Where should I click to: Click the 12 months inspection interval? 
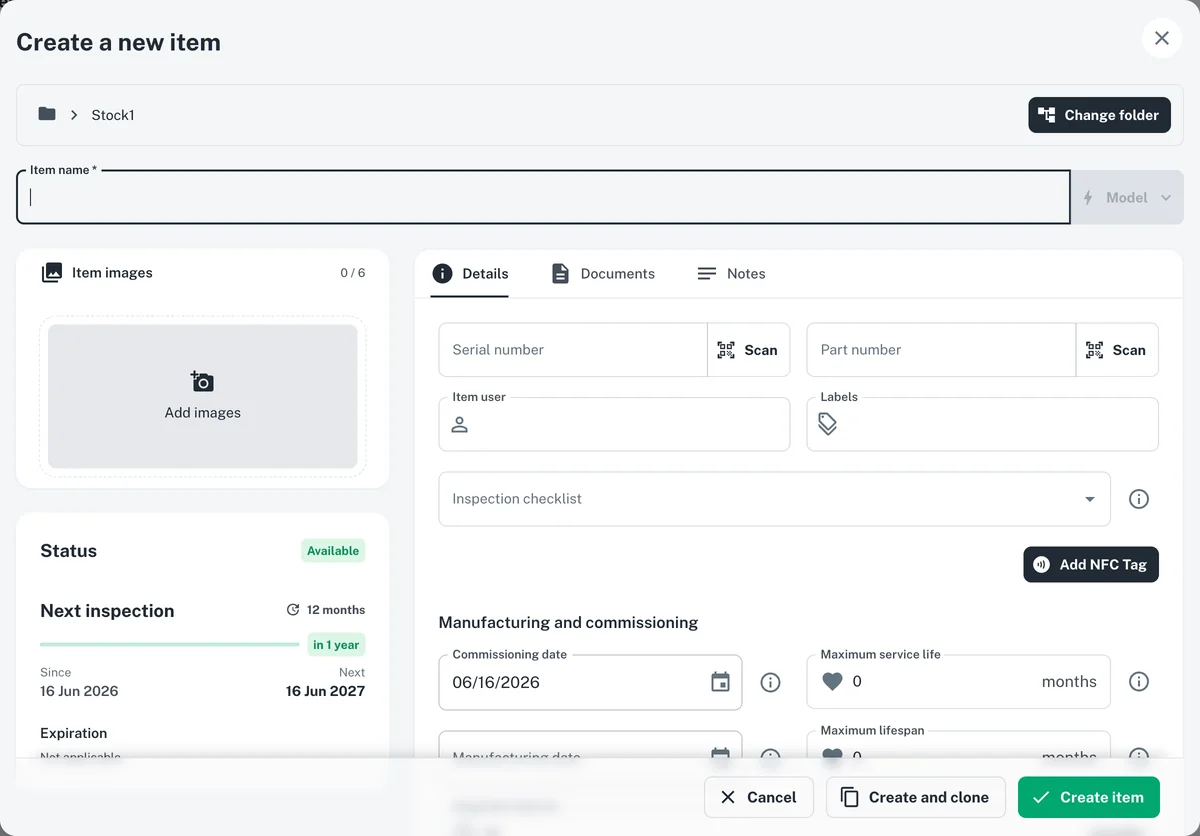pyautogui.click(x=326, y=610)
